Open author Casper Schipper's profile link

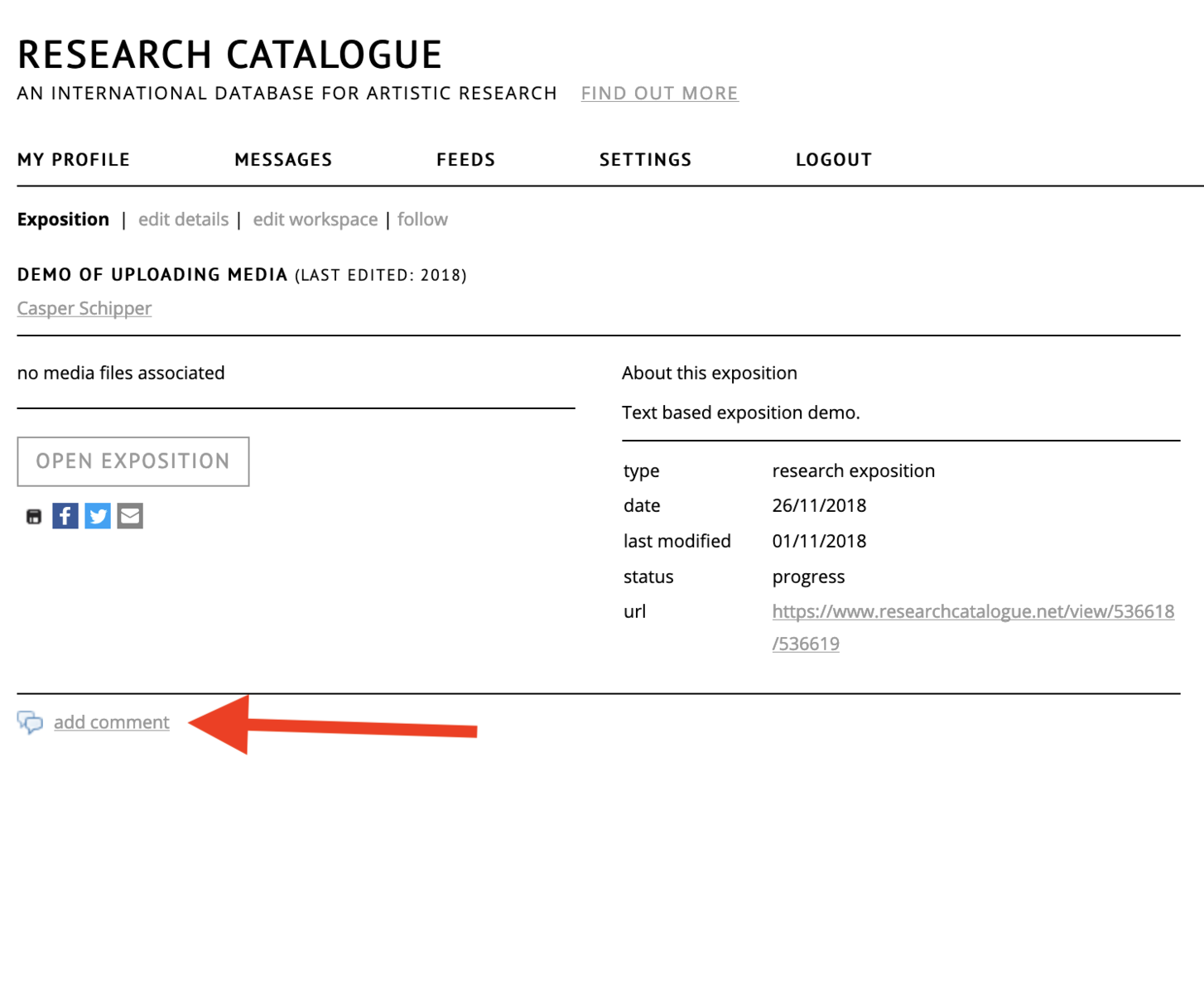tap(84, 308)
